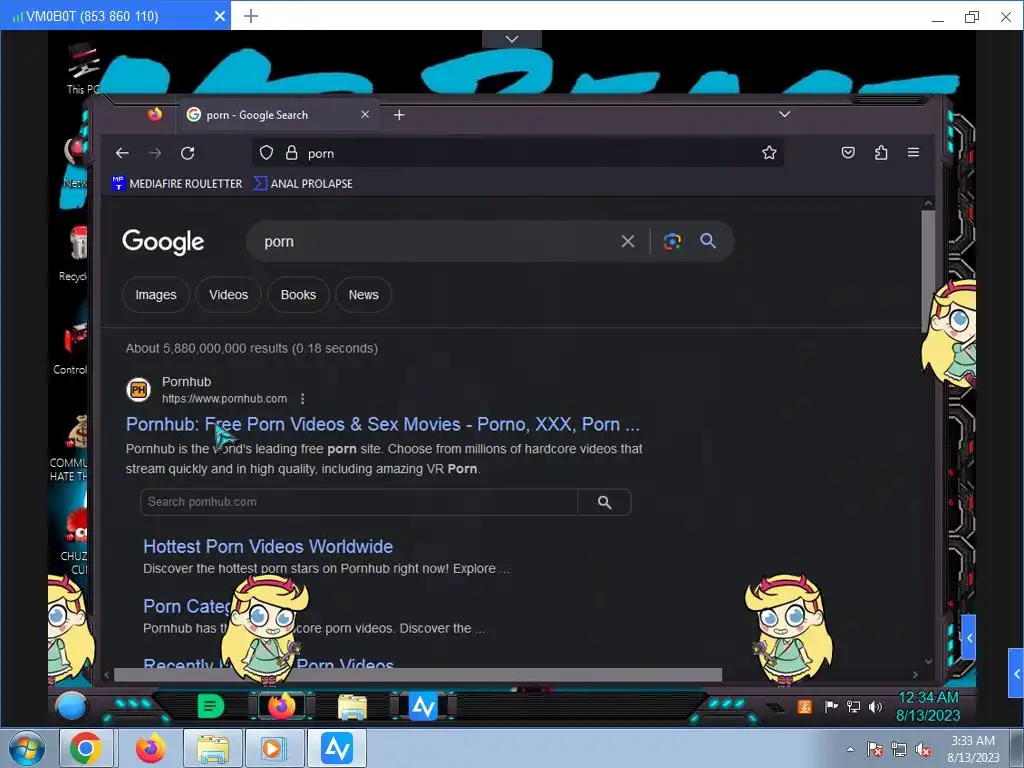Click muted speaker in host system tray
The width and height of the screenshot is (1024, 768).
click(923, 750)
